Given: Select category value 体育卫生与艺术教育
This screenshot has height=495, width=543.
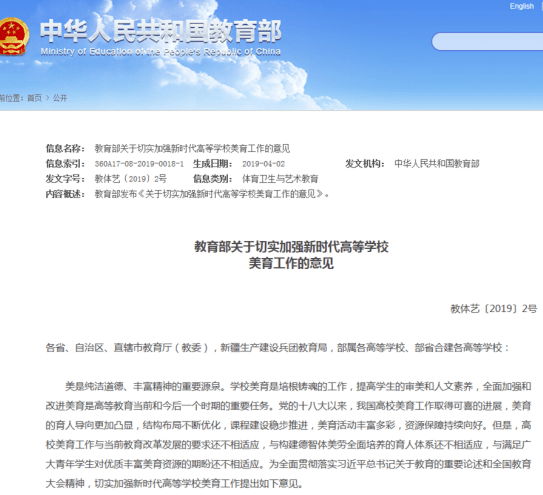Looking at the screenshot, I should click(280, 179).
